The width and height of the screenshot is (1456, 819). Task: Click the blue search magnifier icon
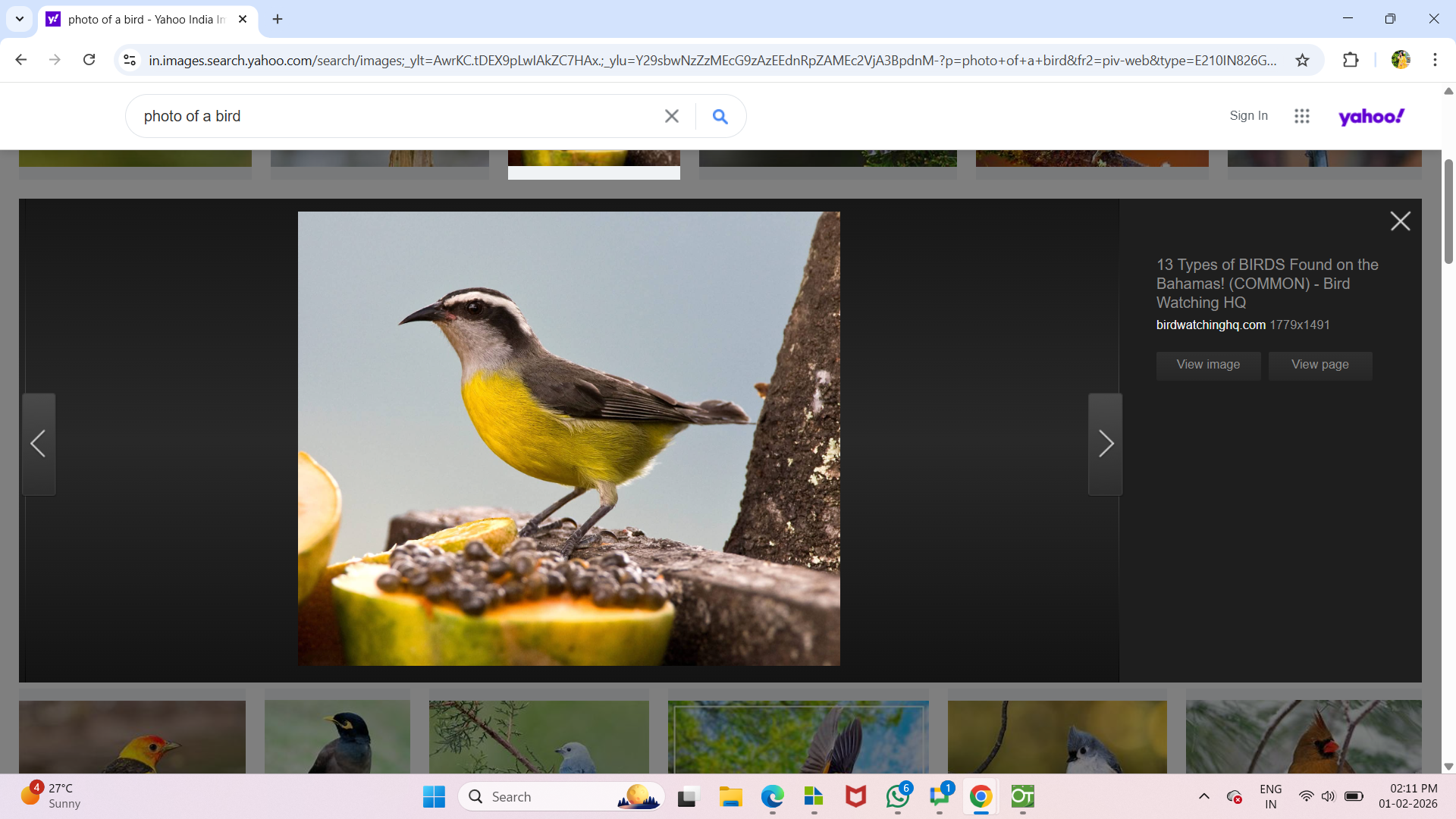(720, 116)
